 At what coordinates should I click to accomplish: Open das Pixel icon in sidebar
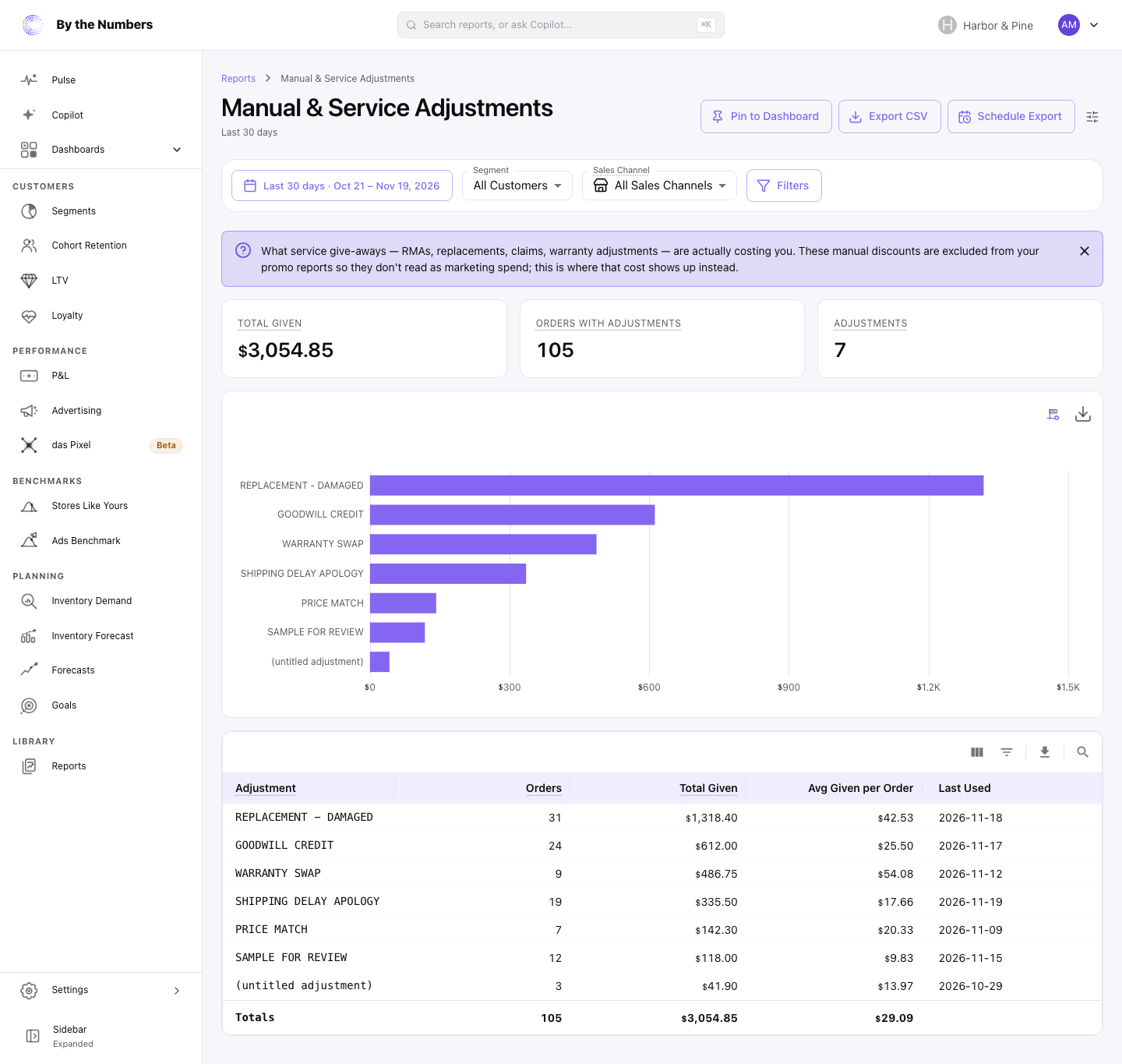pyautogui.click(x=29, y=445)
